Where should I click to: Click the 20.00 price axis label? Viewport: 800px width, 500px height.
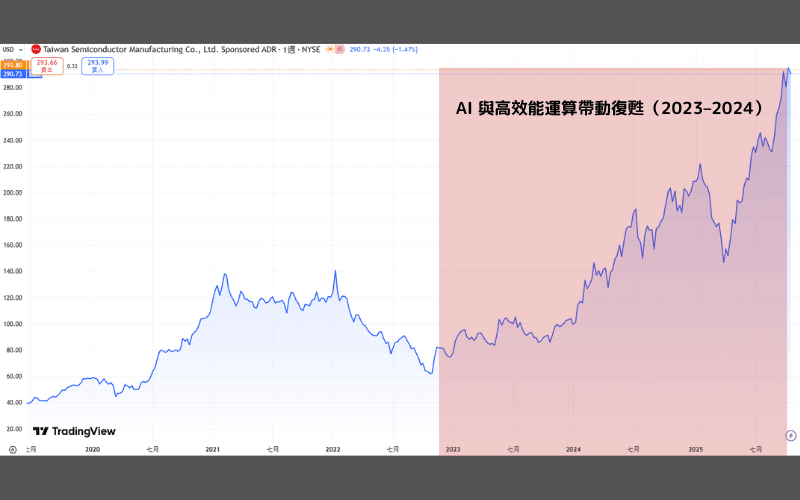click(14, 429)
